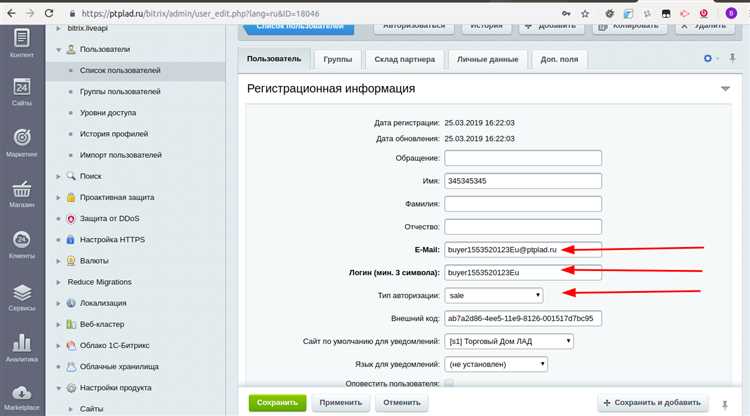This screenshot has height=416, width=750.
Task: Click the browser back arrow
Action: coord(11,13)
